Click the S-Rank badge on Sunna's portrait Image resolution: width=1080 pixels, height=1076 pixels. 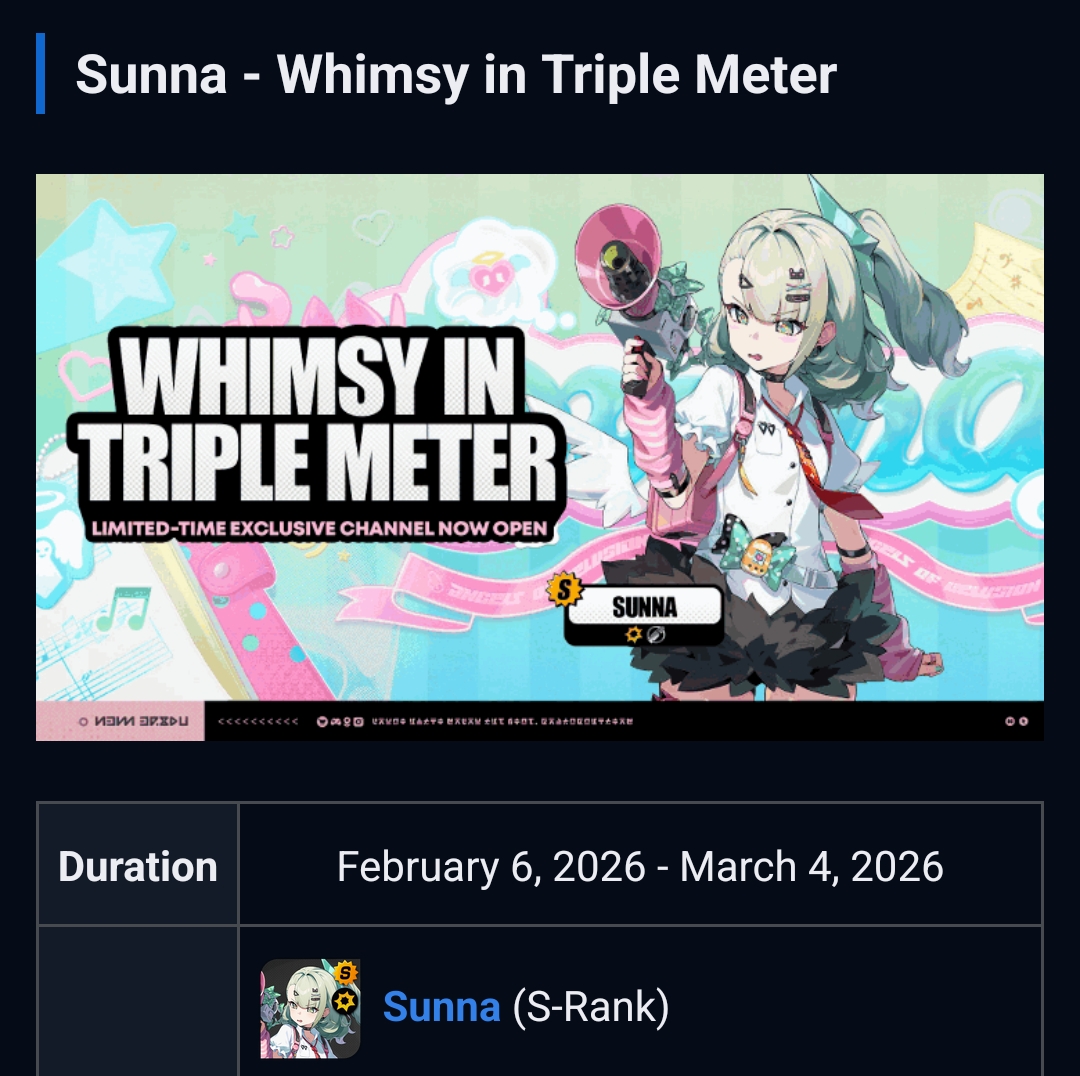pos(345,972)
